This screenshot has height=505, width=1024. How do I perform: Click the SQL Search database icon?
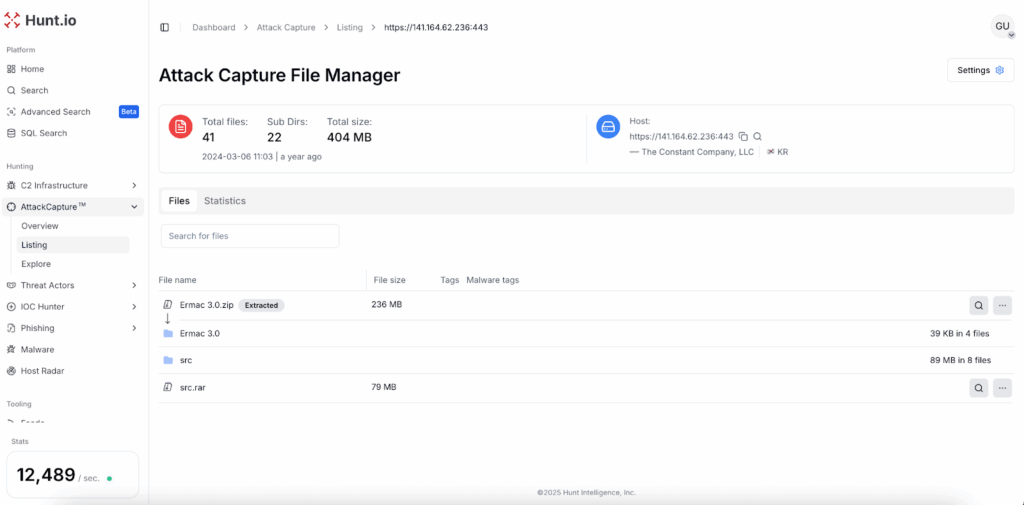tap(11, 133)
